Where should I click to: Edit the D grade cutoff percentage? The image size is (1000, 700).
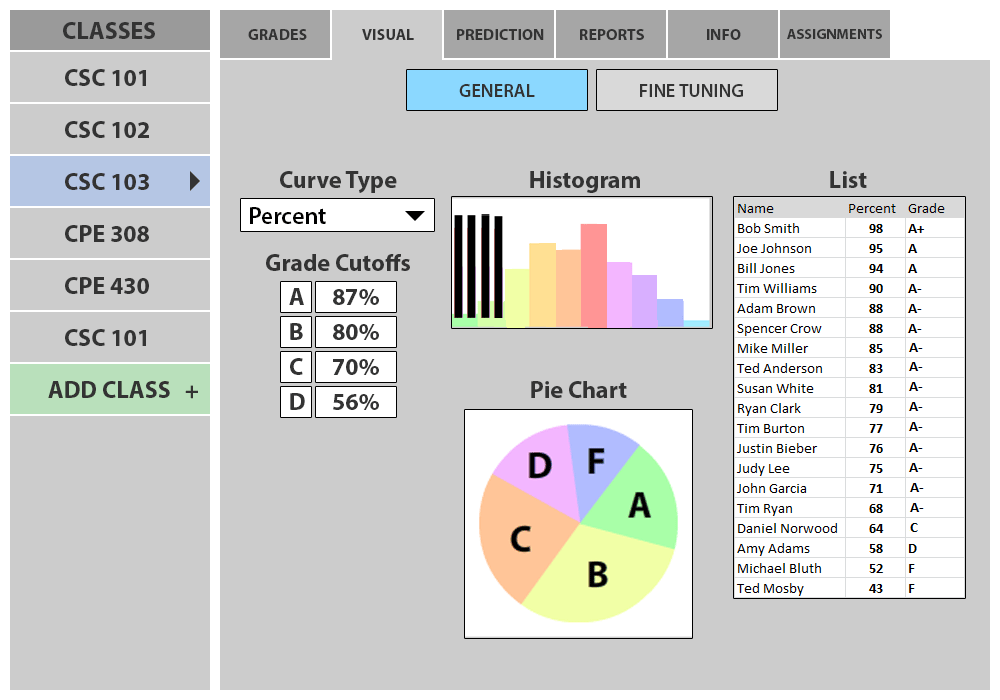pos(355,402)
